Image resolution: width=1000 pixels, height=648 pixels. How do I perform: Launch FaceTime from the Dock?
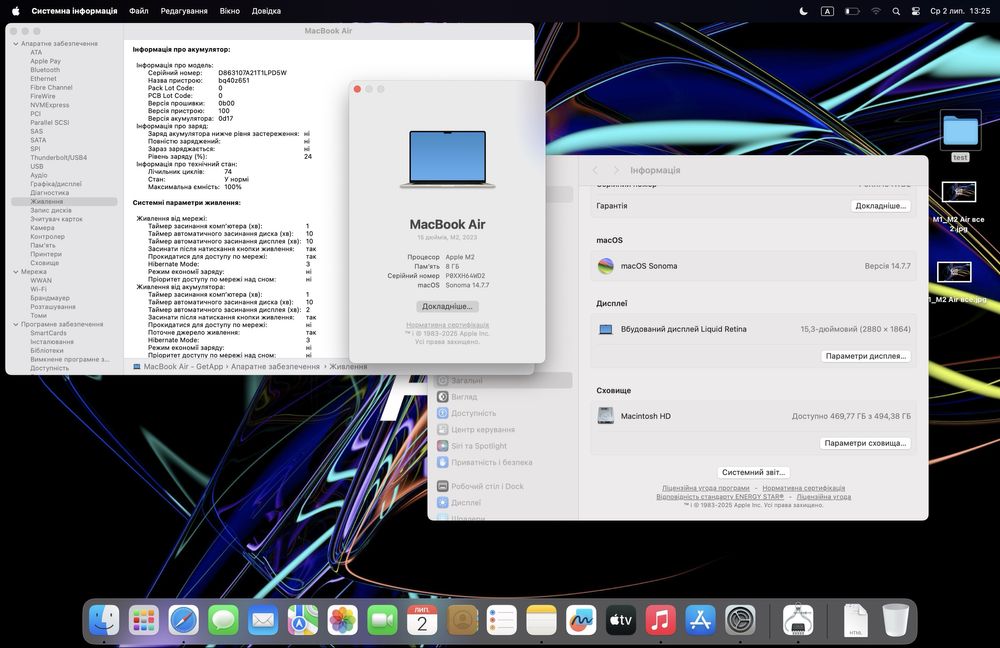pyautogui.click(x=382, y=619)
